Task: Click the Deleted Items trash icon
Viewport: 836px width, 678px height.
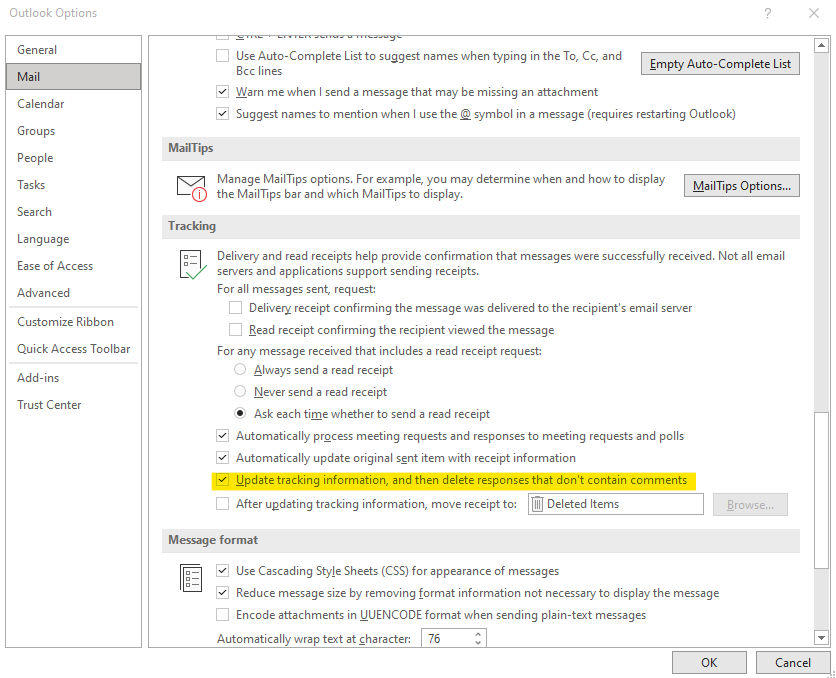Action: click(537, 504)
